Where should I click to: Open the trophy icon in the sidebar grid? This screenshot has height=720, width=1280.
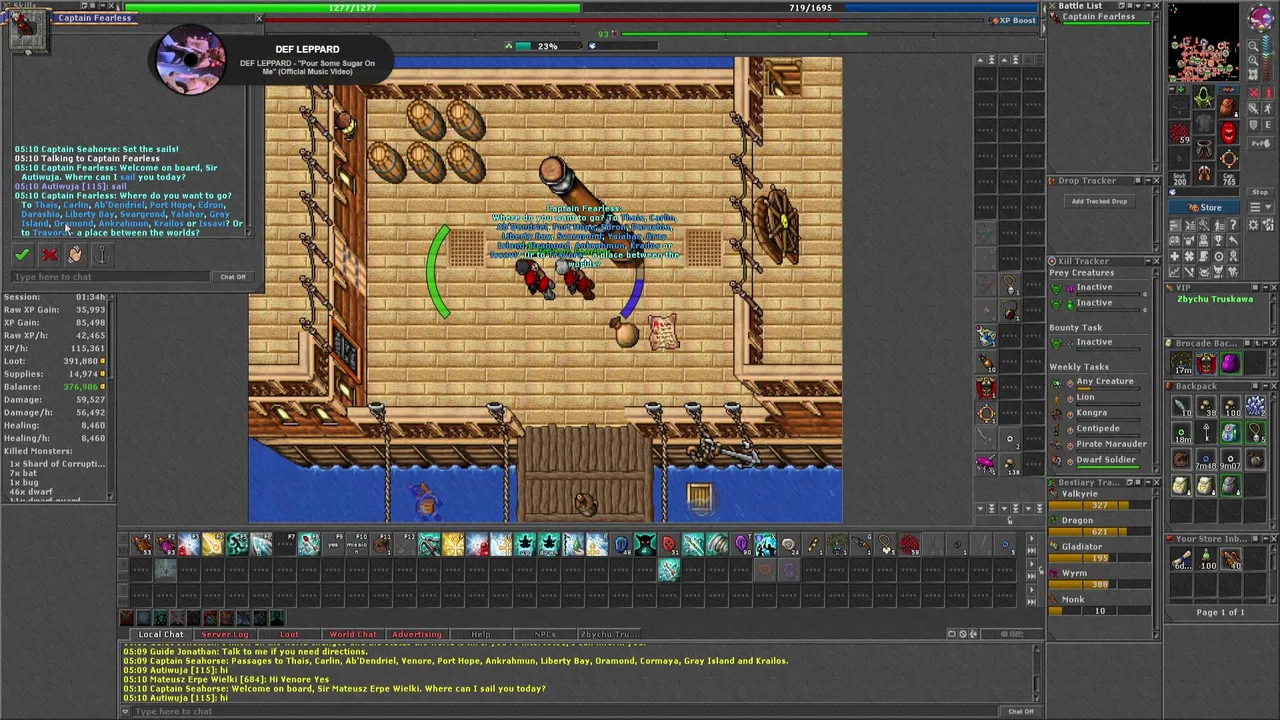pyautogui.click(x=1218, y=241)
